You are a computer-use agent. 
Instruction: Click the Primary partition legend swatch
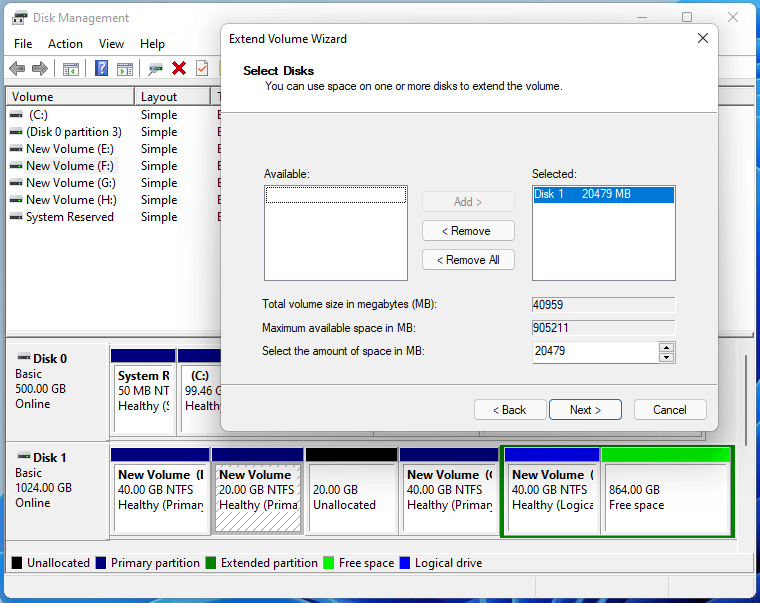101,563
